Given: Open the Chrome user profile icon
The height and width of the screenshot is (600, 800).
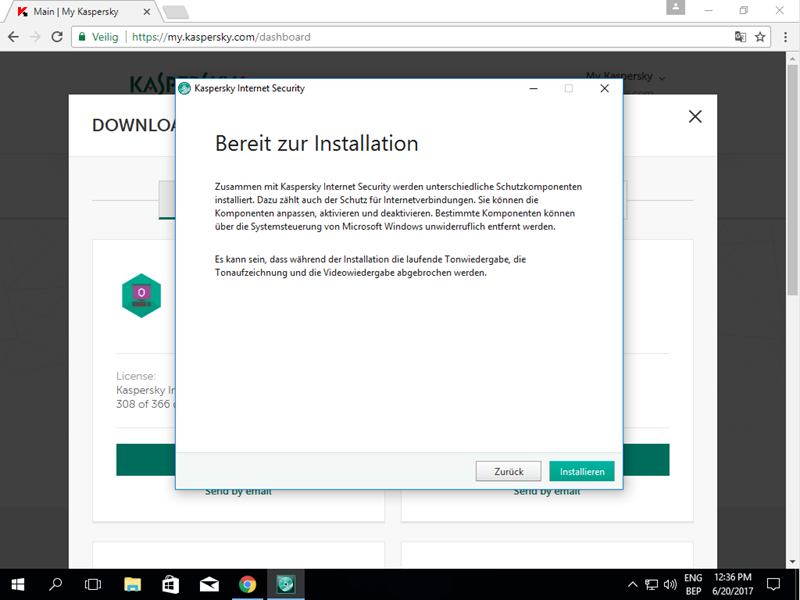Looking at the screenshot, I should tap(678, 9).
